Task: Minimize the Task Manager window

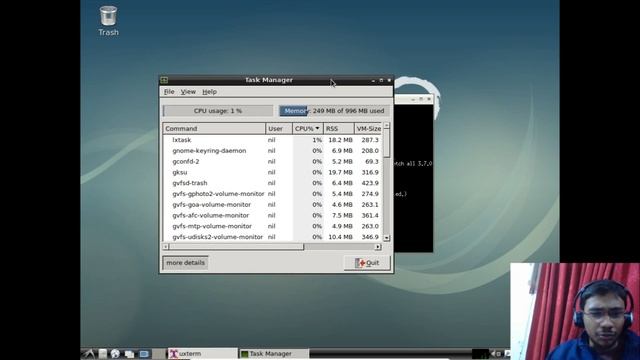Action: pos(373,80)
